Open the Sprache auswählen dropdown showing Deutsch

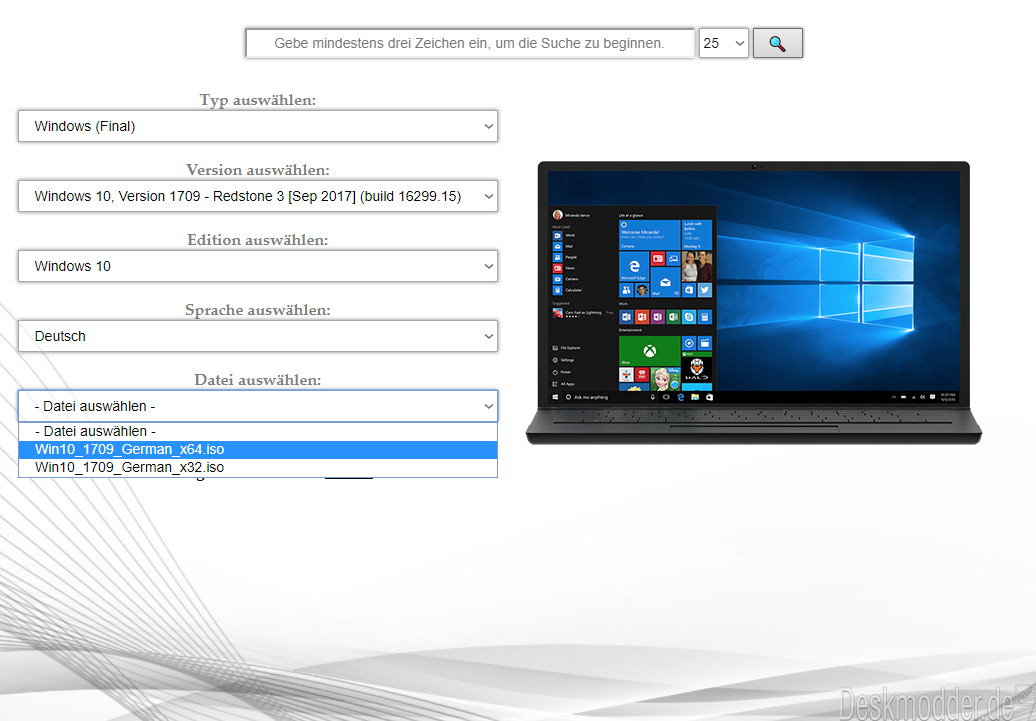(258, 336)
